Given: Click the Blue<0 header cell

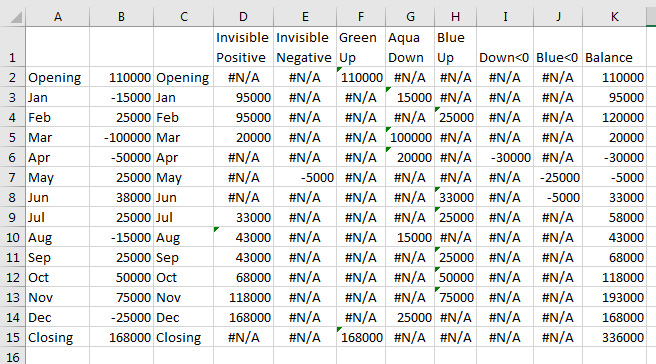Looking at the screenshot, I should 558,47.
